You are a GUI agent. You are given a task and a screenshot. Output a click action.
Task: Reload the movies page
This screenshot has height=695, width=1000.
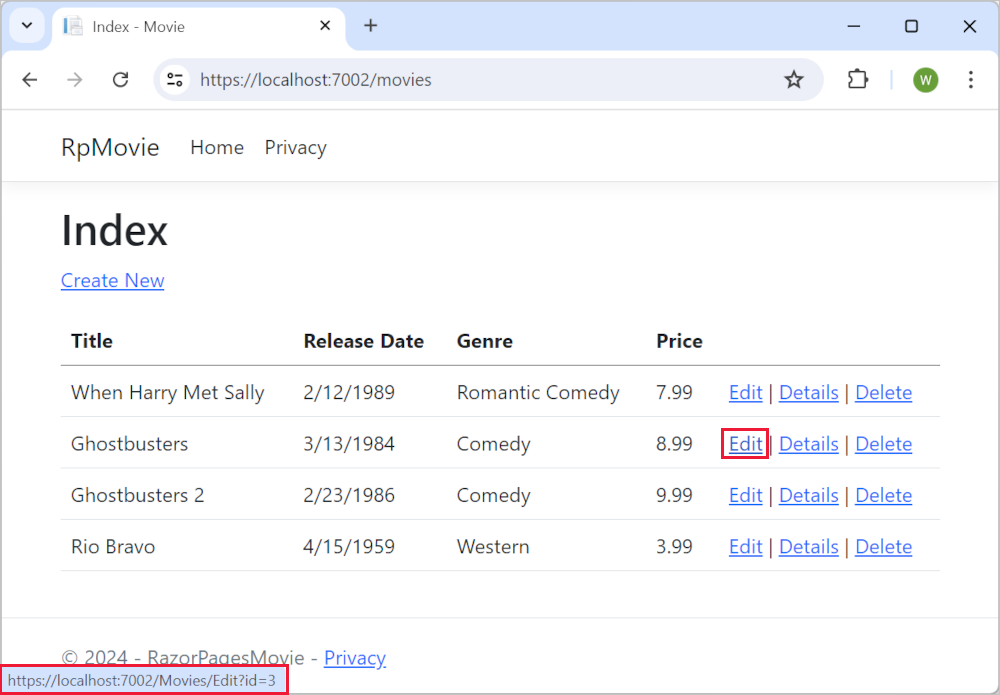click(120, 80)
